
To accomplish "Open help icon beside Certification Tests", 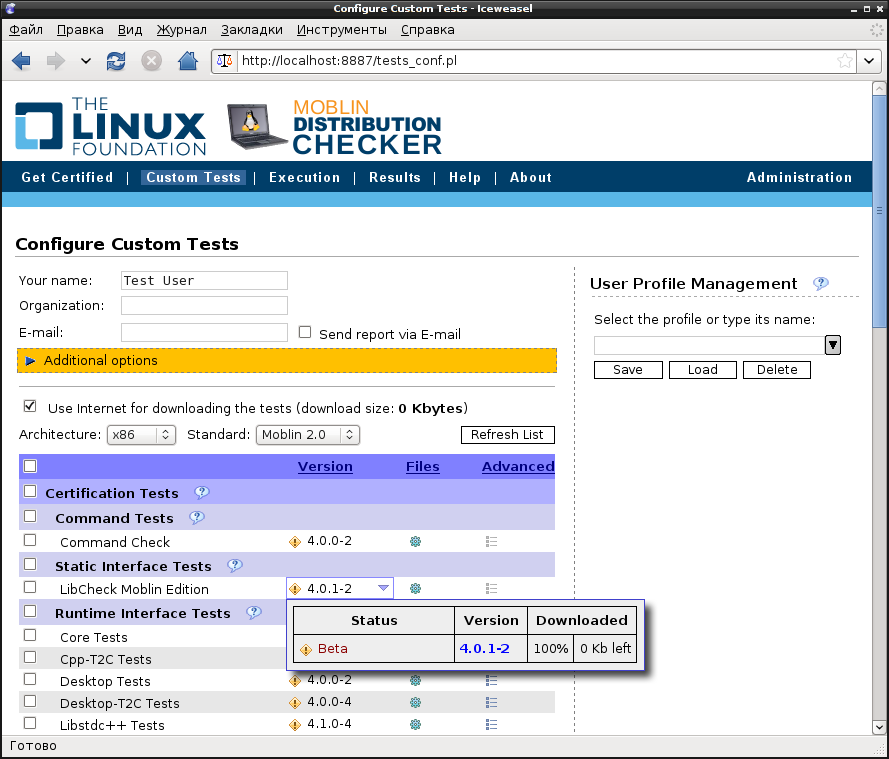I will click(202, 493).
